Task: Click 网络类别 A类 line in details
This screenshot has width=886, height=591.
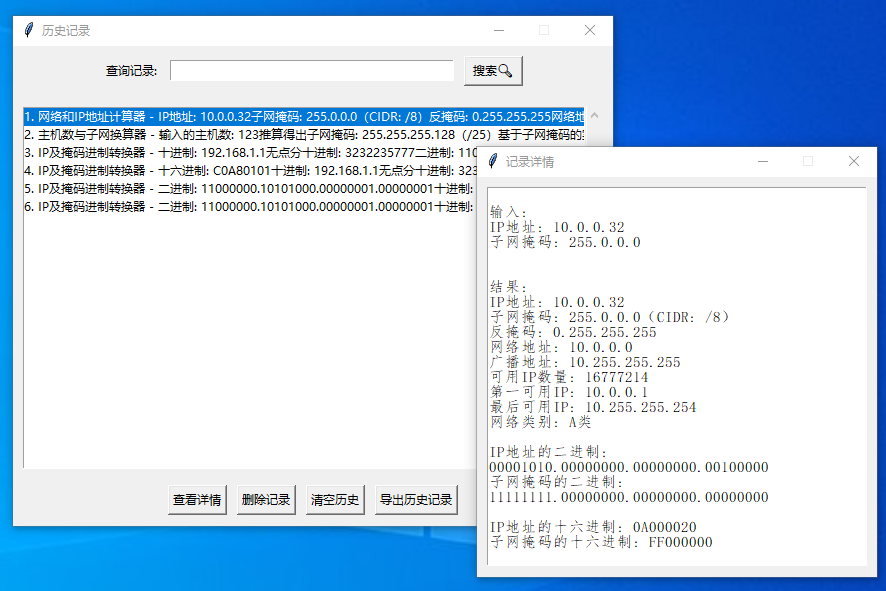Action: 540,422
